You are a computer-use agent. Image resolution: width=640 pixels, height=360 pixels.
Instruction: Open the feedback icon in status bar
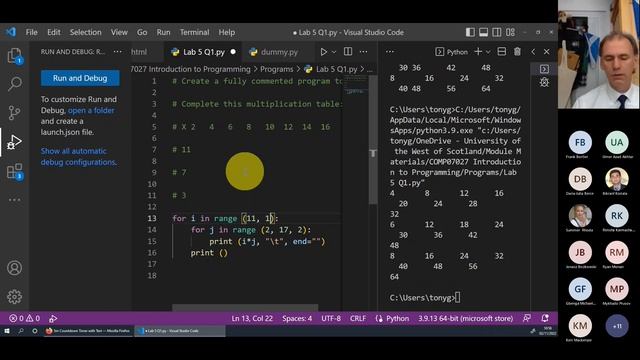(527, 318)
